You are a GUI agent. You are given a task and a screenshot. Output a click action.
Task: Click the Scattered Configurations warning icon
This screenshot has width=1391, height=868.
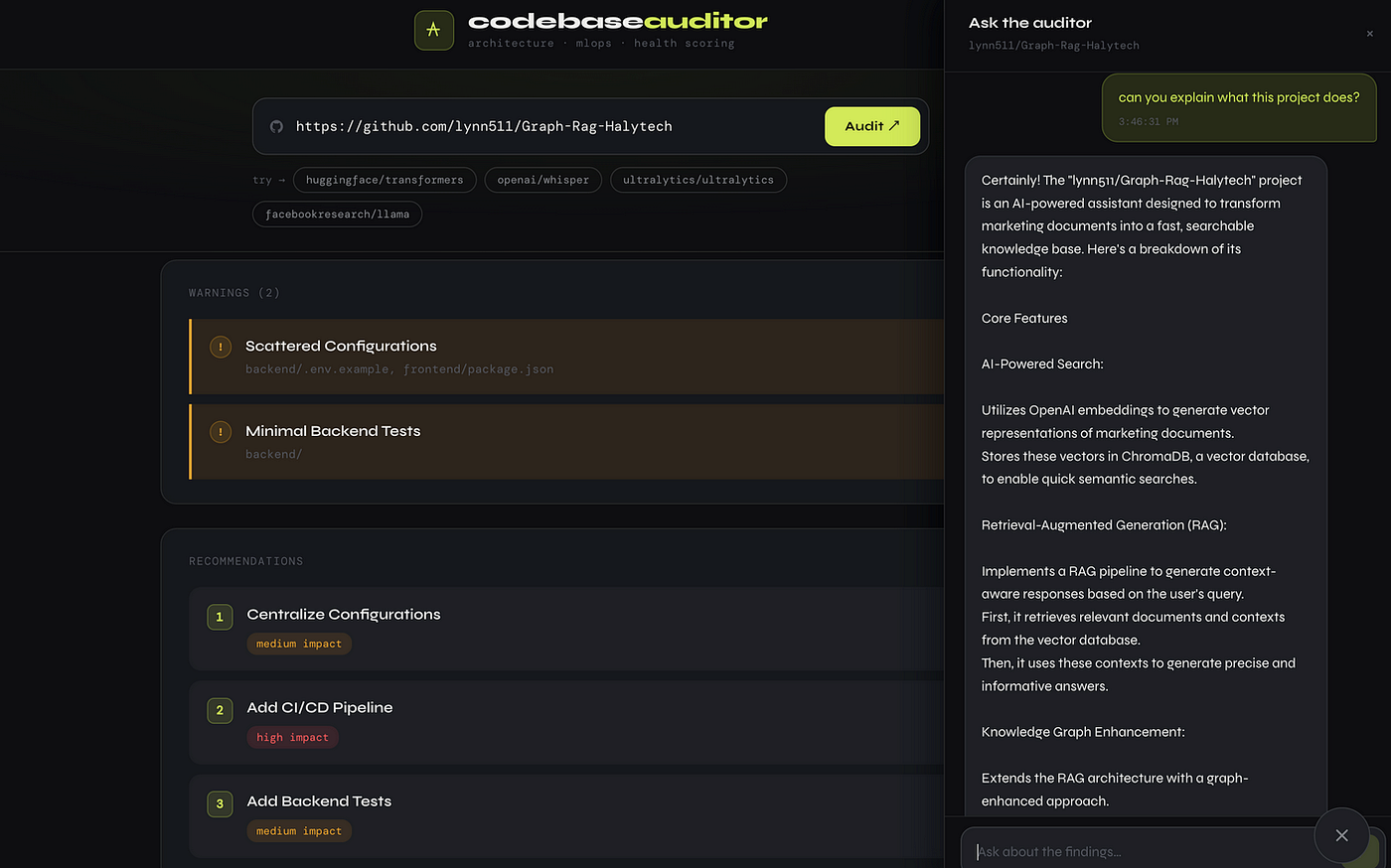(x=221, y=347)
